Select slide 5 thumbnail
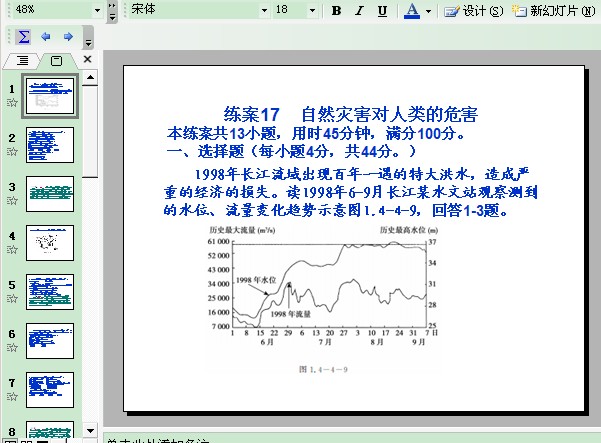The image size is (601, 443). point(50,291)
